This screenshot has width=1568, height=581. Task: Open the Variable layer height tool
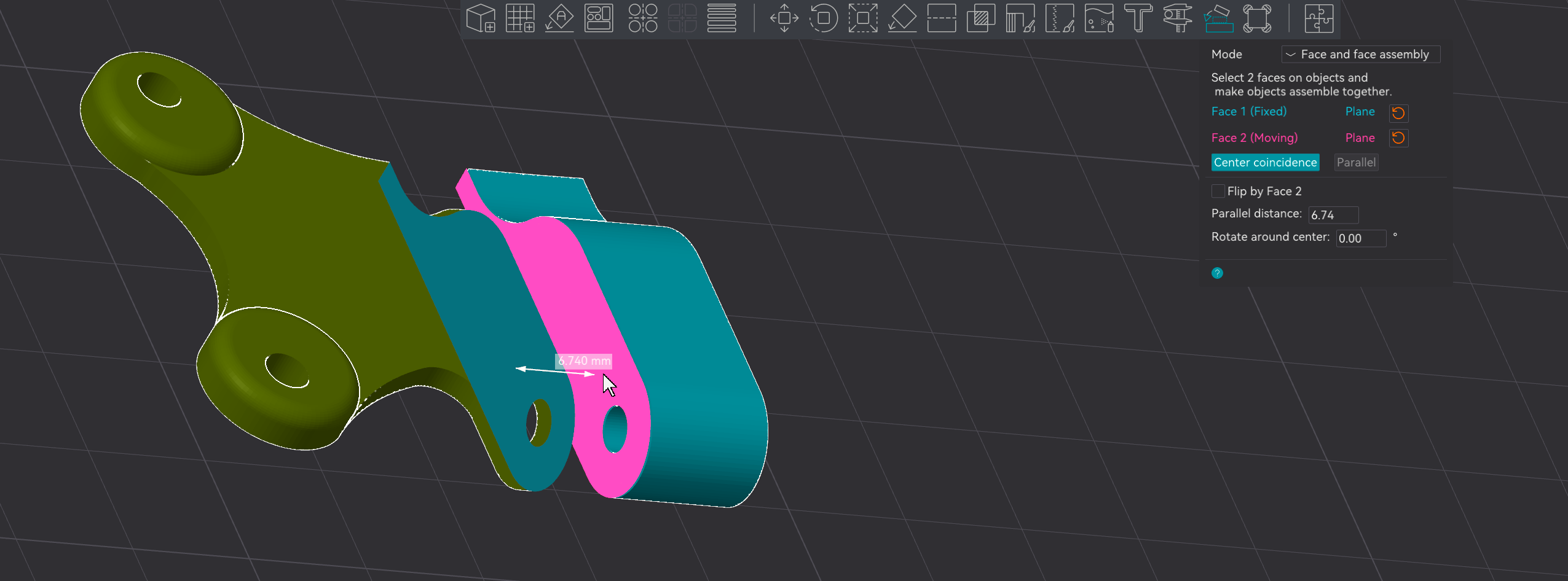[722, 18]
